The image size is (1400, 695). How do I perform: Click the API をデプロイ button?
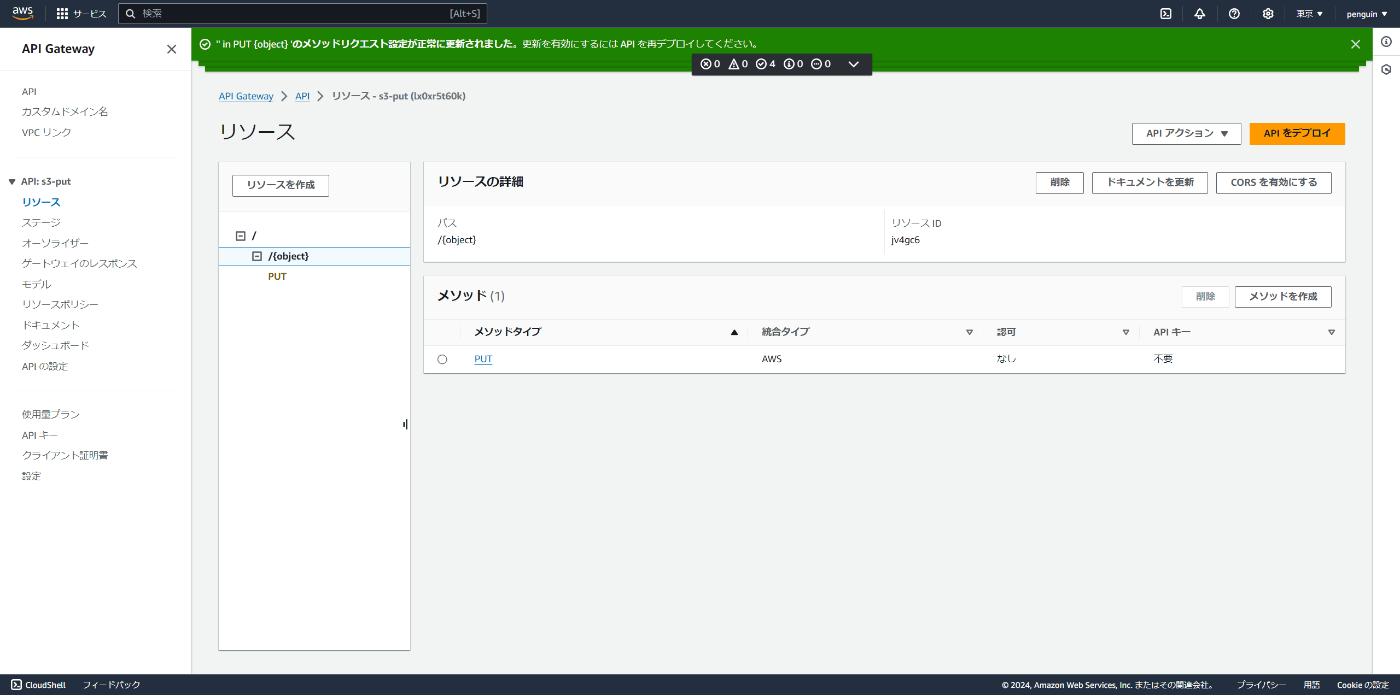tap(1297, 134)
